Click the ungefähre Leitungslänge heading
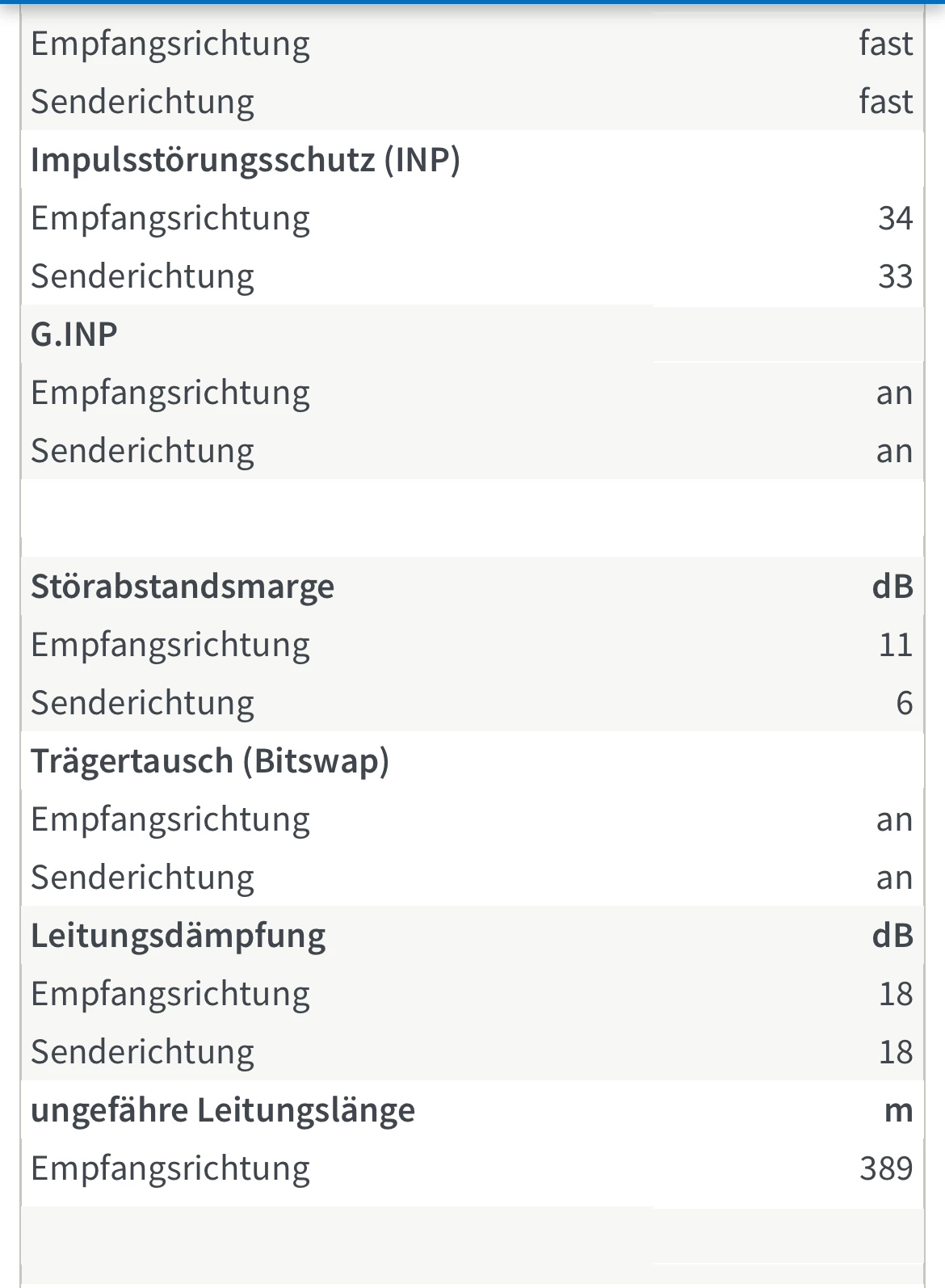The image size is (945, 1288). point(223,1110)
